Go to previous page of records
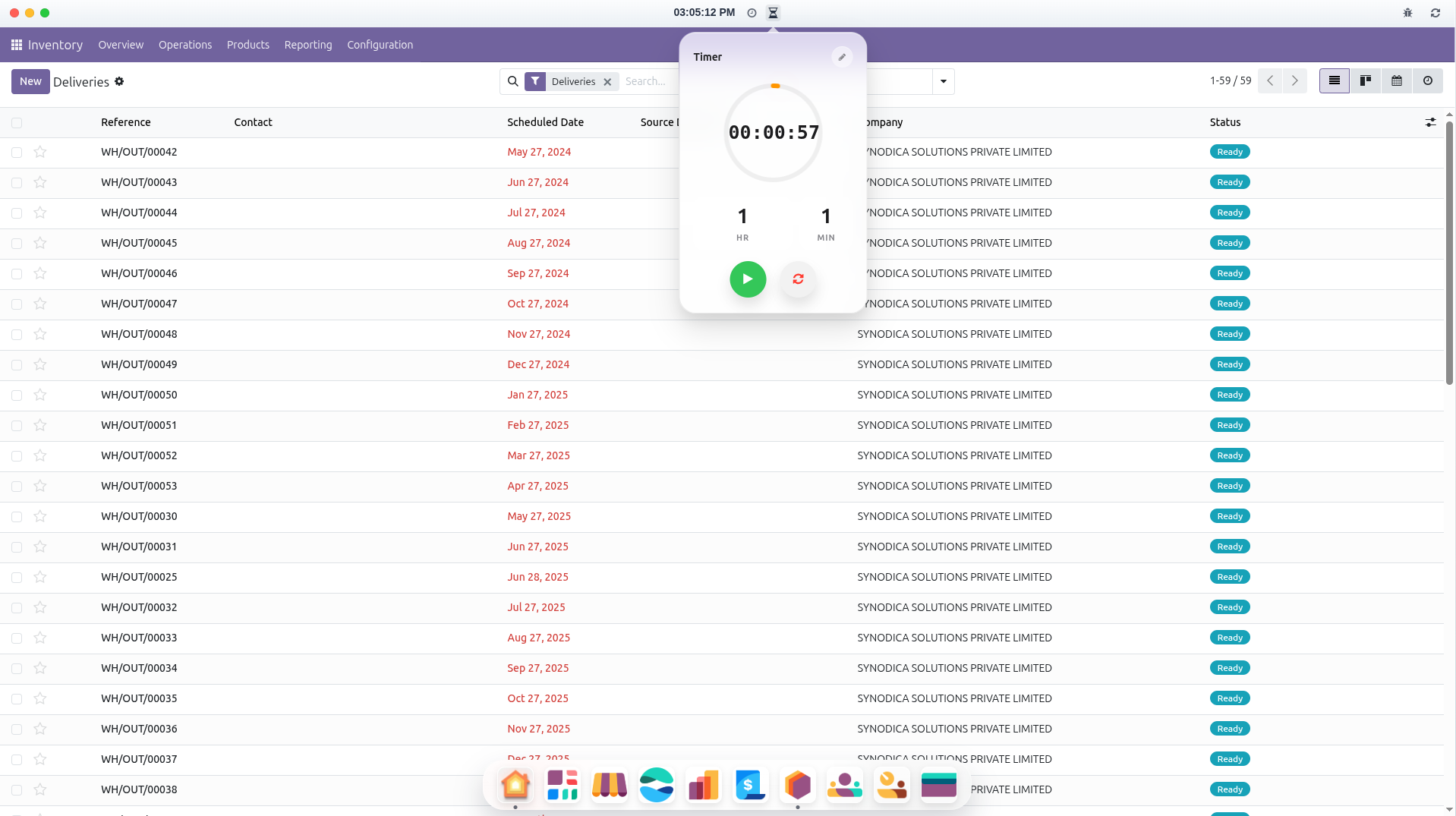This screenshot has width=1456, height=816. 1270,81
